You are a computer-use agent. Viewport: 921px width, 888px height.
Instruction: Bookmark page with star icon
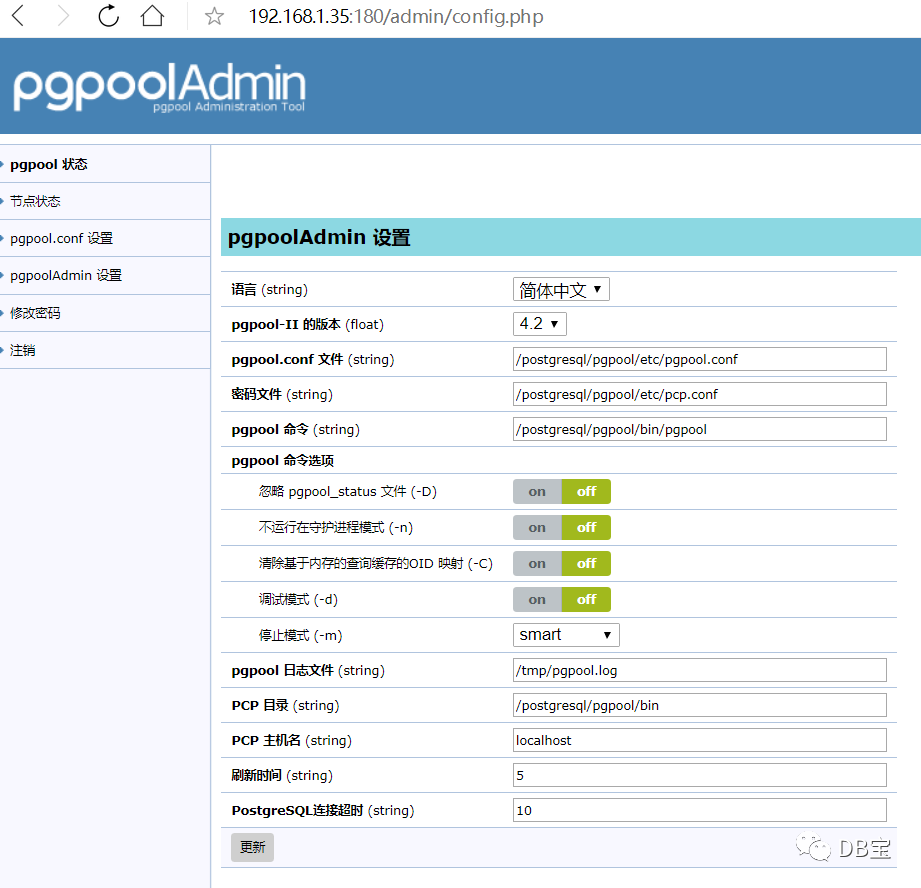pos(214,16)
